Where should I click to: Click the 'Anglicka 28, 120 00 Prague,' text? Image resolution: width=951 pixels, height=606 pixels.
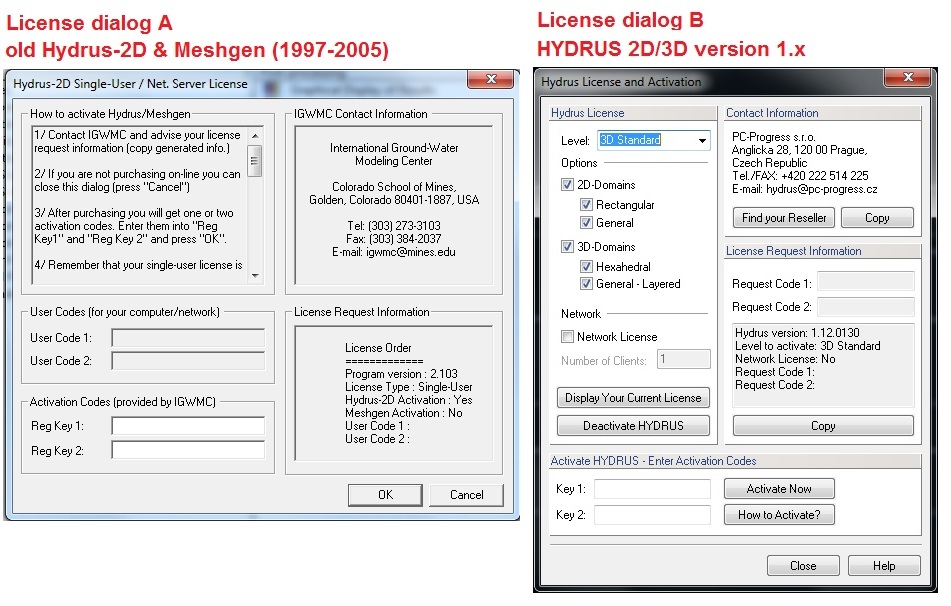click(799, 150)
